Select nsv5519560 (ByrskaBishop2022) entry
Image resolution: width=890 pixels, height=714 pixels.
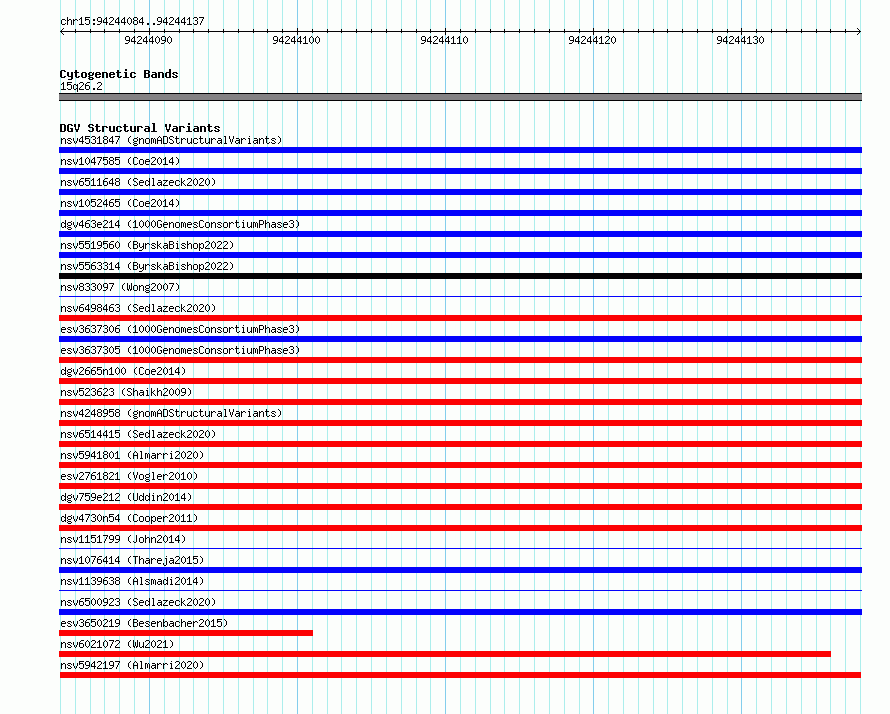tap(147, 245)
